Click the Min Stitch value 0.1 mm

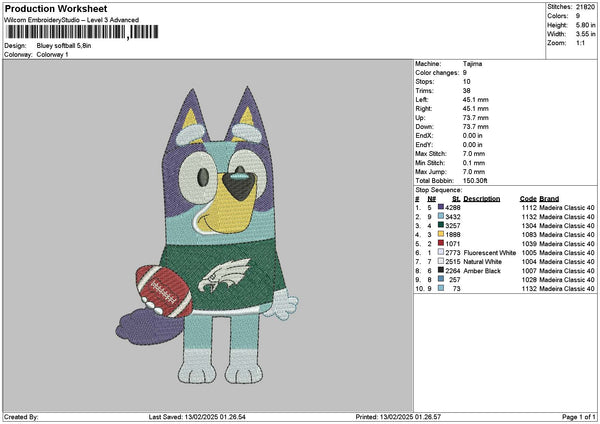click(x=475, y=163)
